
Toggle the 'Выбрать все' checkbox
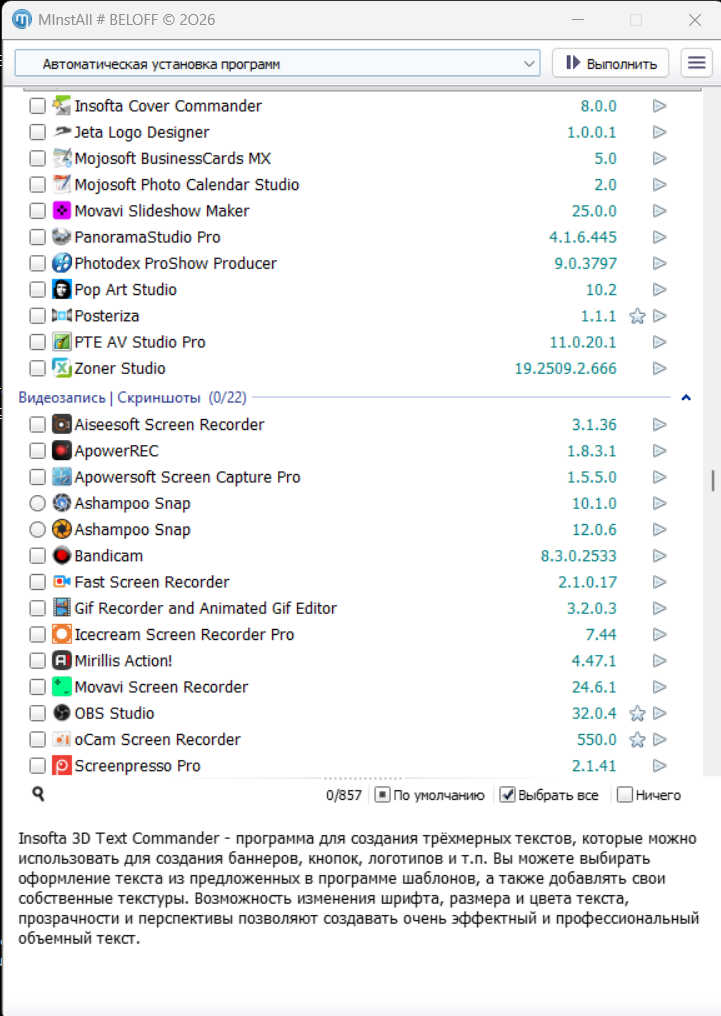[507, 794]
